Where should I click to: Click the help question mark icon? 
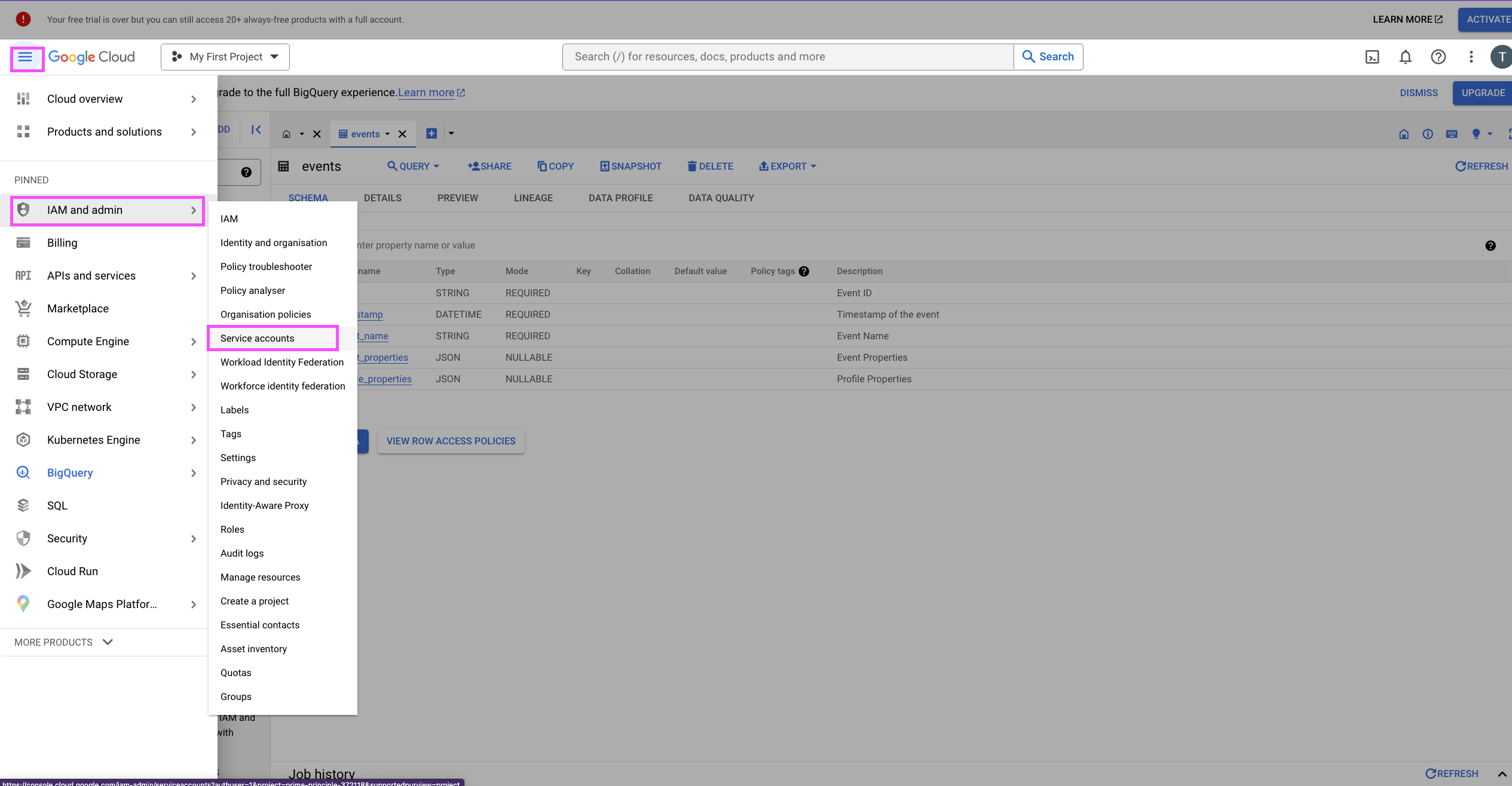pyautogui.click(x=1438, y=57)
